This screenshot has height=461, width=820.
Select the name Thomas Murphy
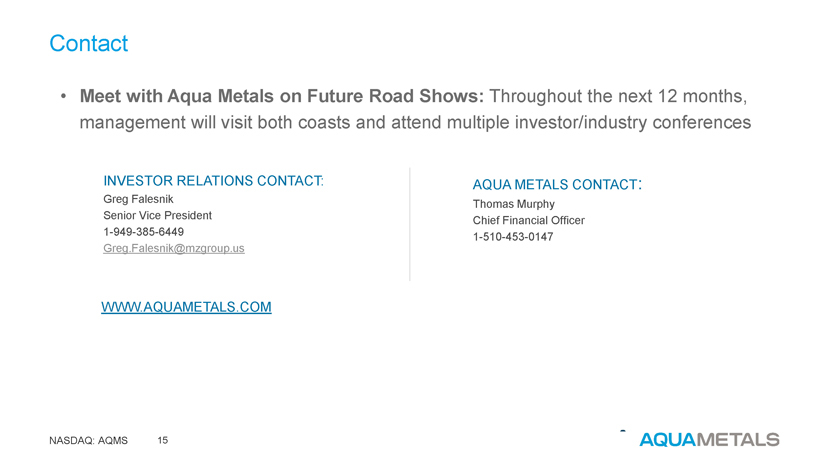(513, 204)
